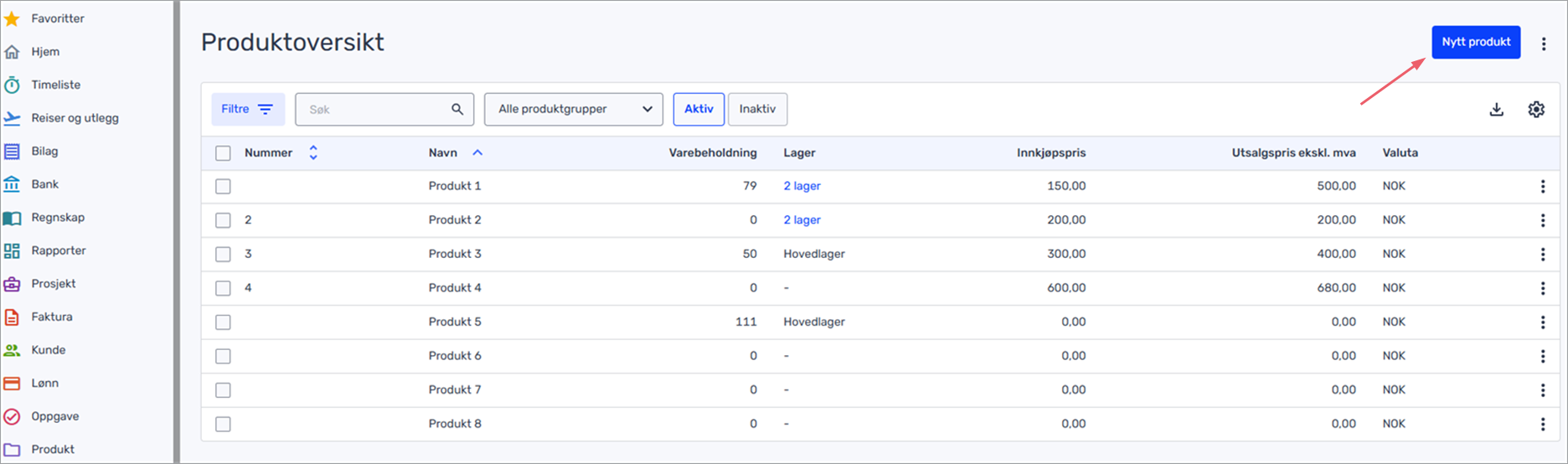This screenshot has height=464, width=1568.
Task: Select the Aktiv filter tab
Action: (x=699, y=110)
